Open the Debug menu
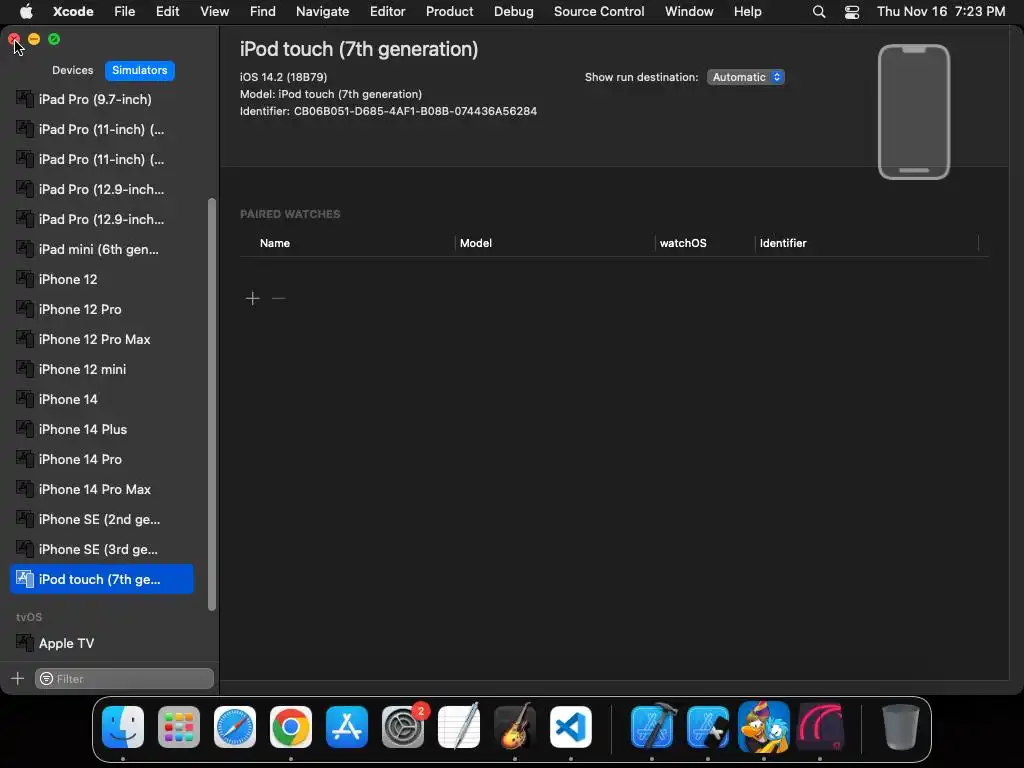The image size is (1024, 768). tap(513, 12)
